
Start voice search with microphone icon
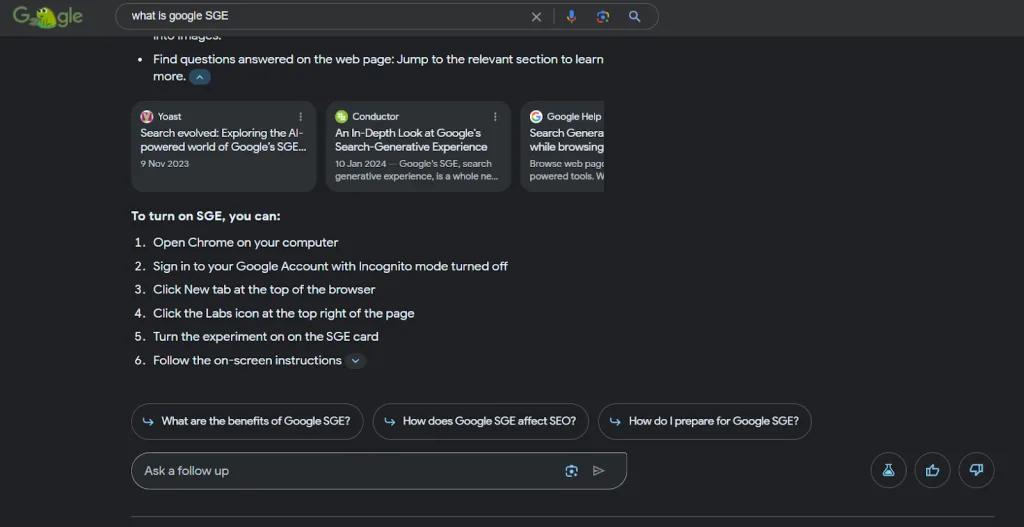571,17
